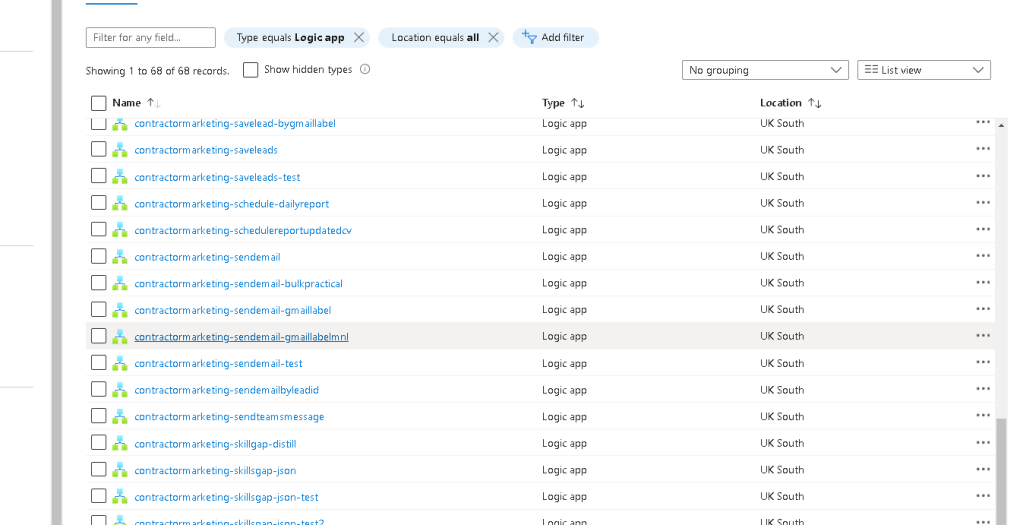Click logic app icon for contractormarketing-schedulereportupdatedcv
Screen dimensions: 1023x525
[119, 230]
